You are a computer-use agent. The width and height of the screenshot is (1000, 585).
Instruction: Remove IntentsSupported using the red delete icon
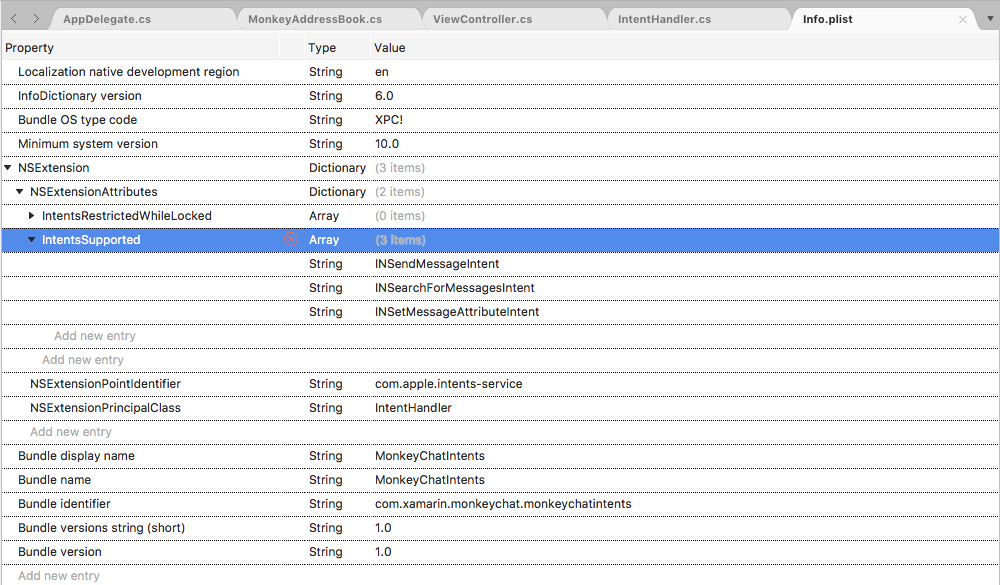(290, 239)
